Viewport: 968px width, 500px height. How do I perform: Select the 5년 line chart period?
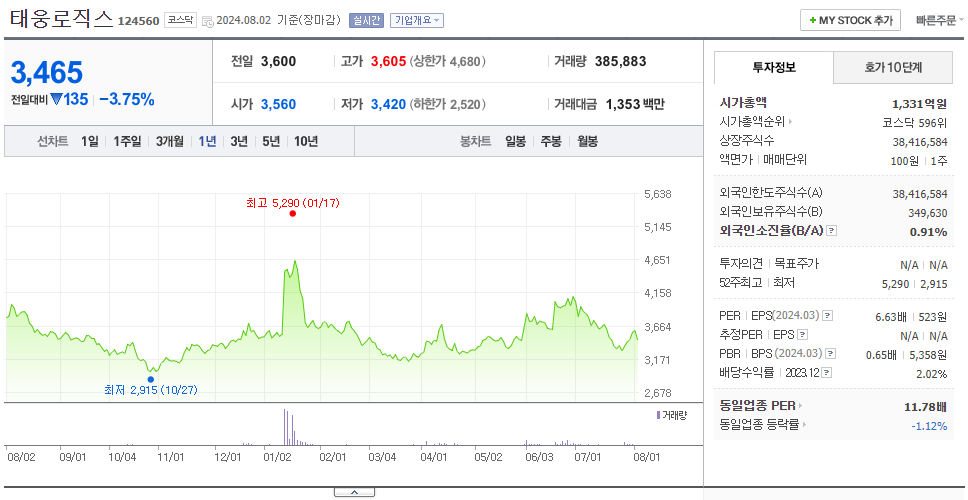tap(271, 141)
